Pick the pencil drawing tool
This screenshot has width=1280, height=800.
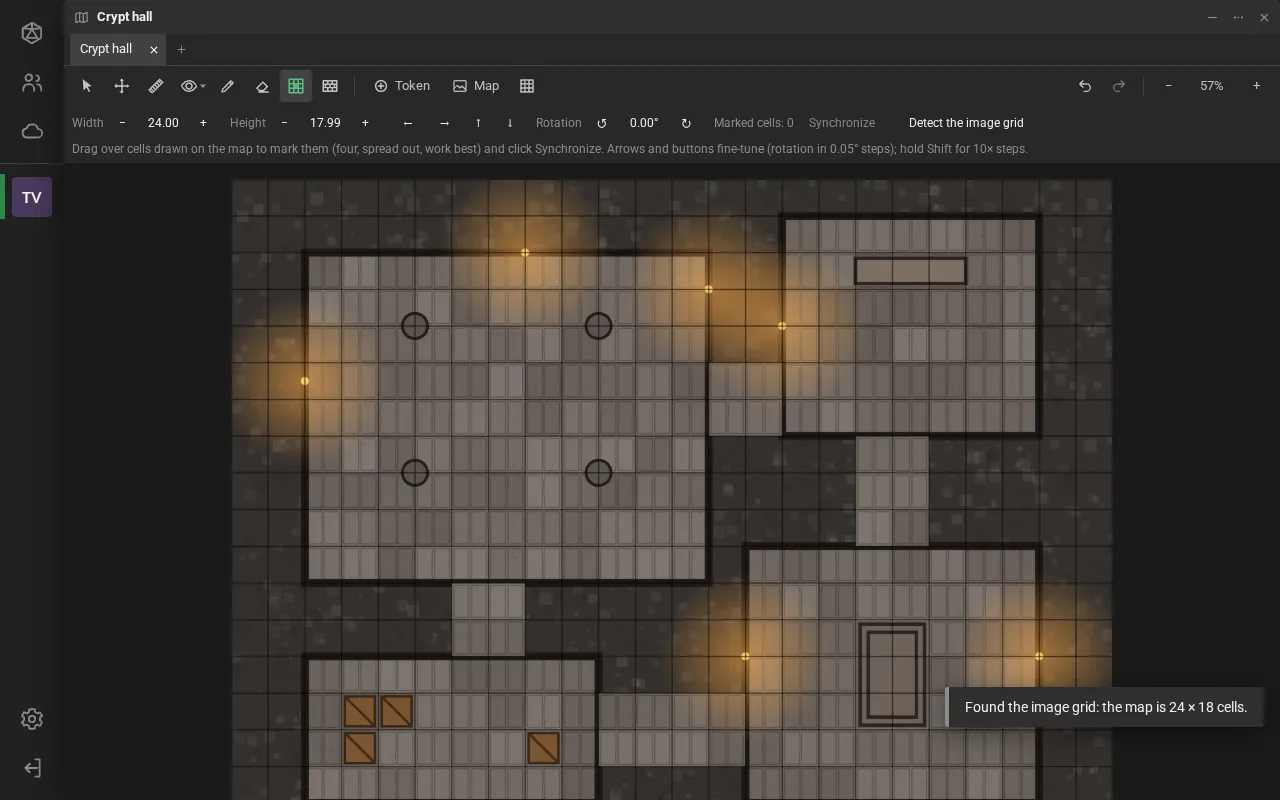point(228,86)
